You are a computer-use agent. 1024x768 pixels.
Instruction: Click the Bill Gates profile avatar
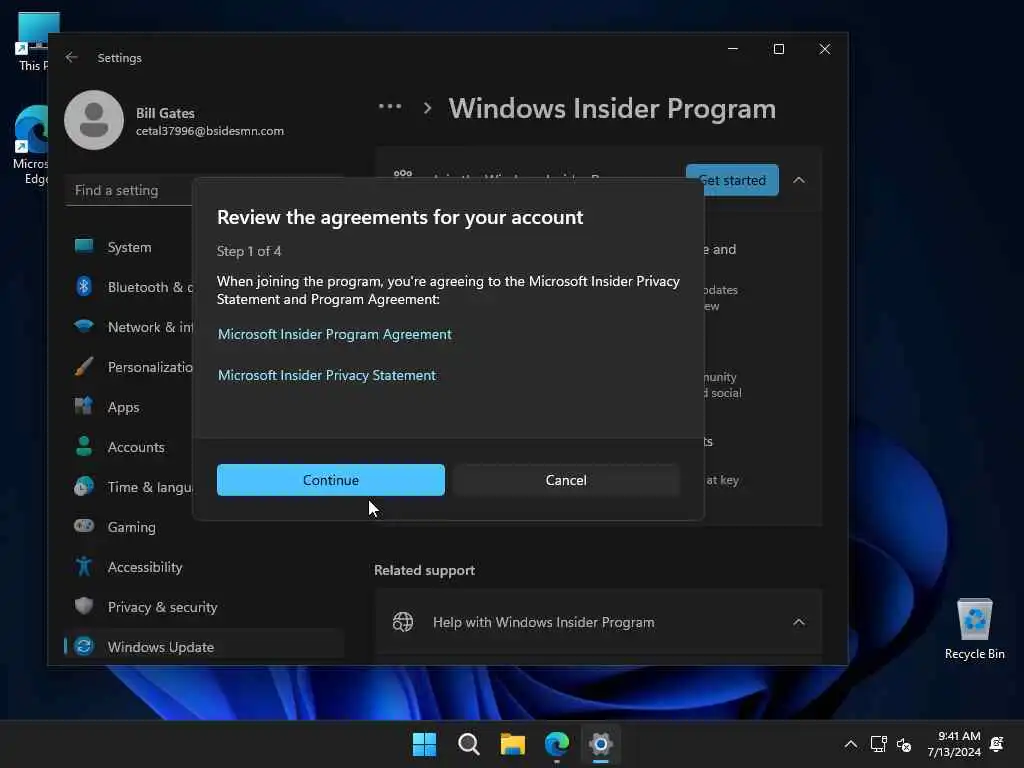click(x=94, y=120)
